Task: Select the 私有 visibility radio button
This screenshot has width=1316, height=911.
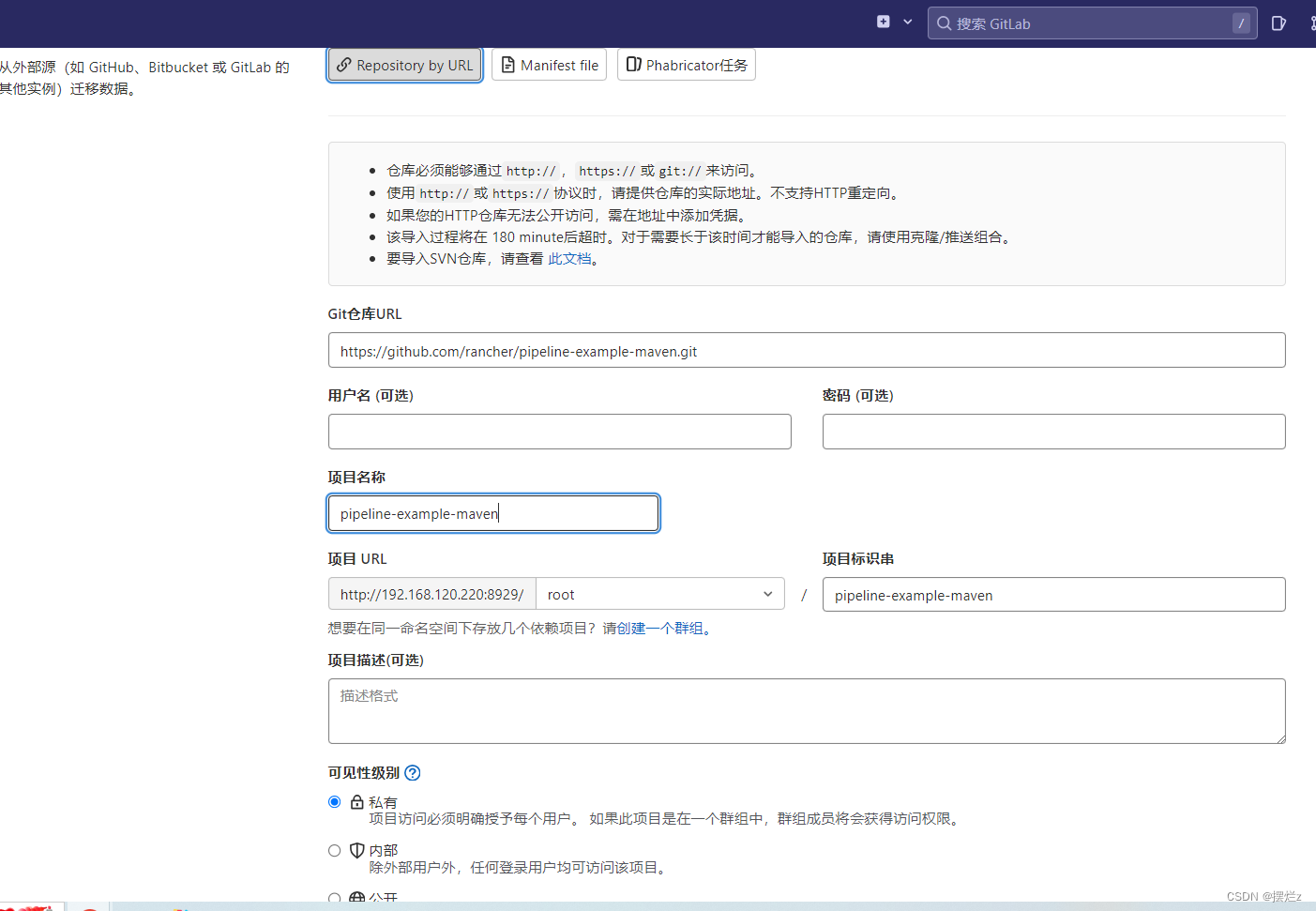Action: [x=334, y=802]
